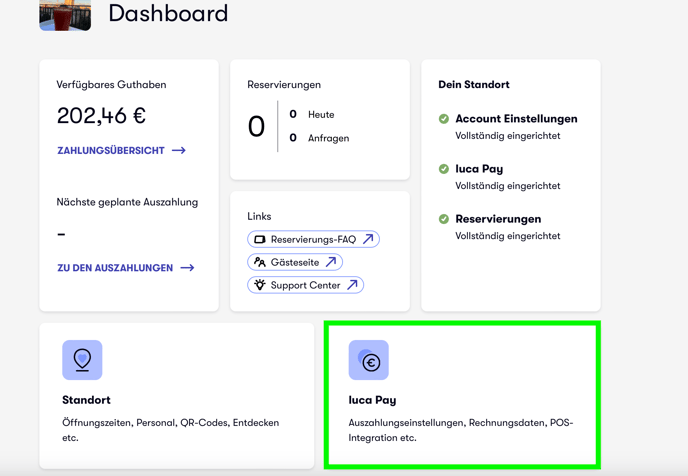Screen dimensions: 688x476
Task: Click the Dein Standort heading
Action: pos(474,85)
